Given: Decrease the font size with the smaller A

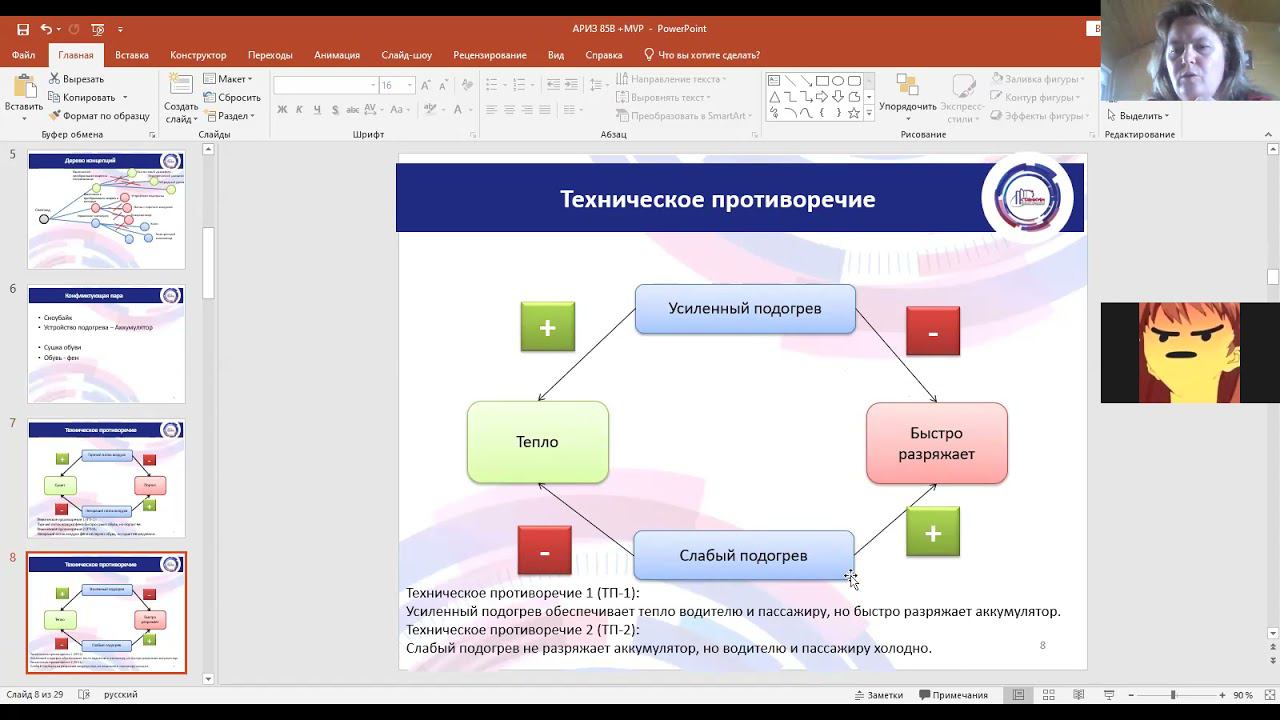Looking at the screenshot, I should tap(441, 85).
